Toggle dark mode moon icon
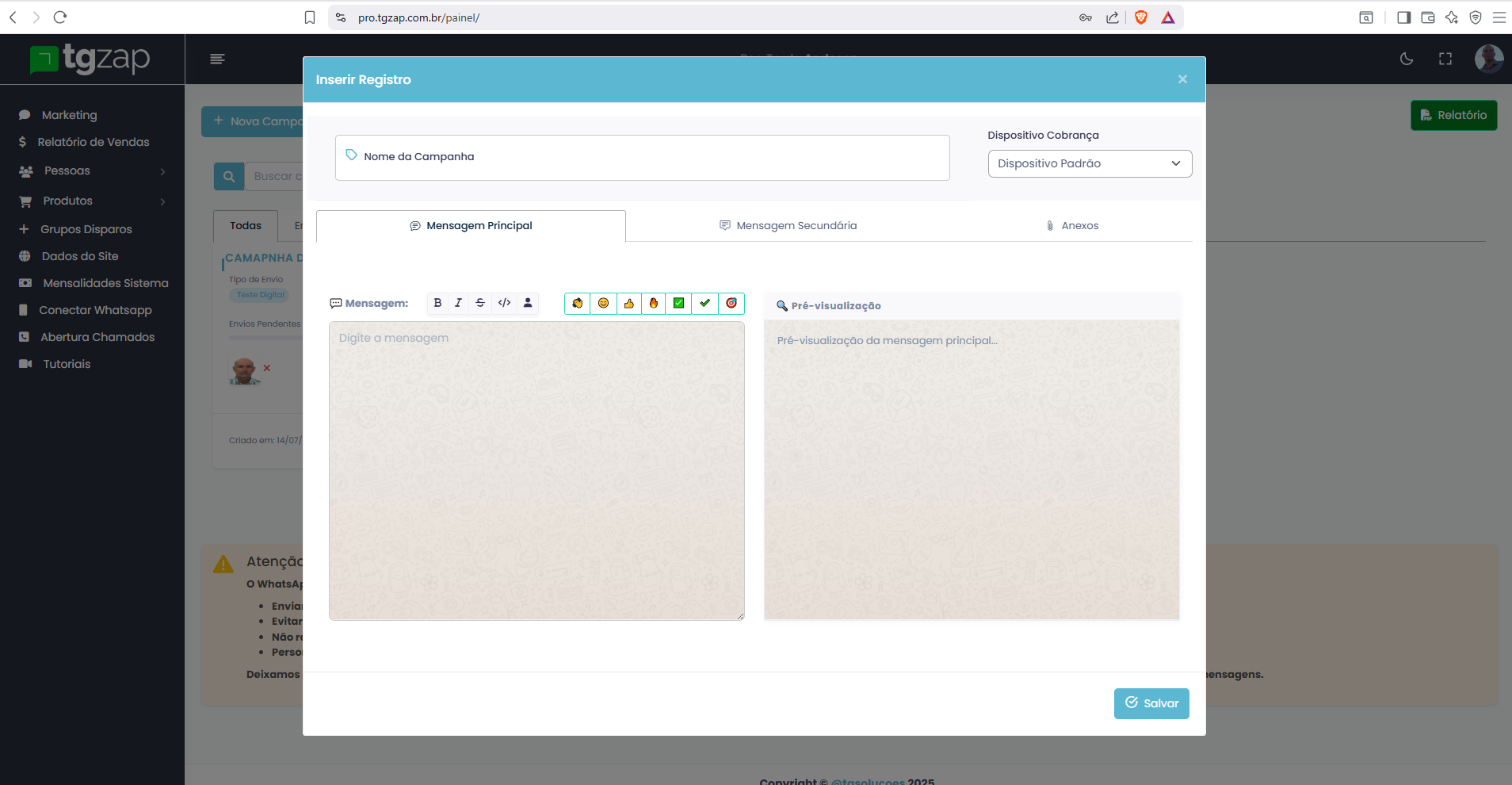The height and width of the screenshot is (785, 1512). (1407, 59)
